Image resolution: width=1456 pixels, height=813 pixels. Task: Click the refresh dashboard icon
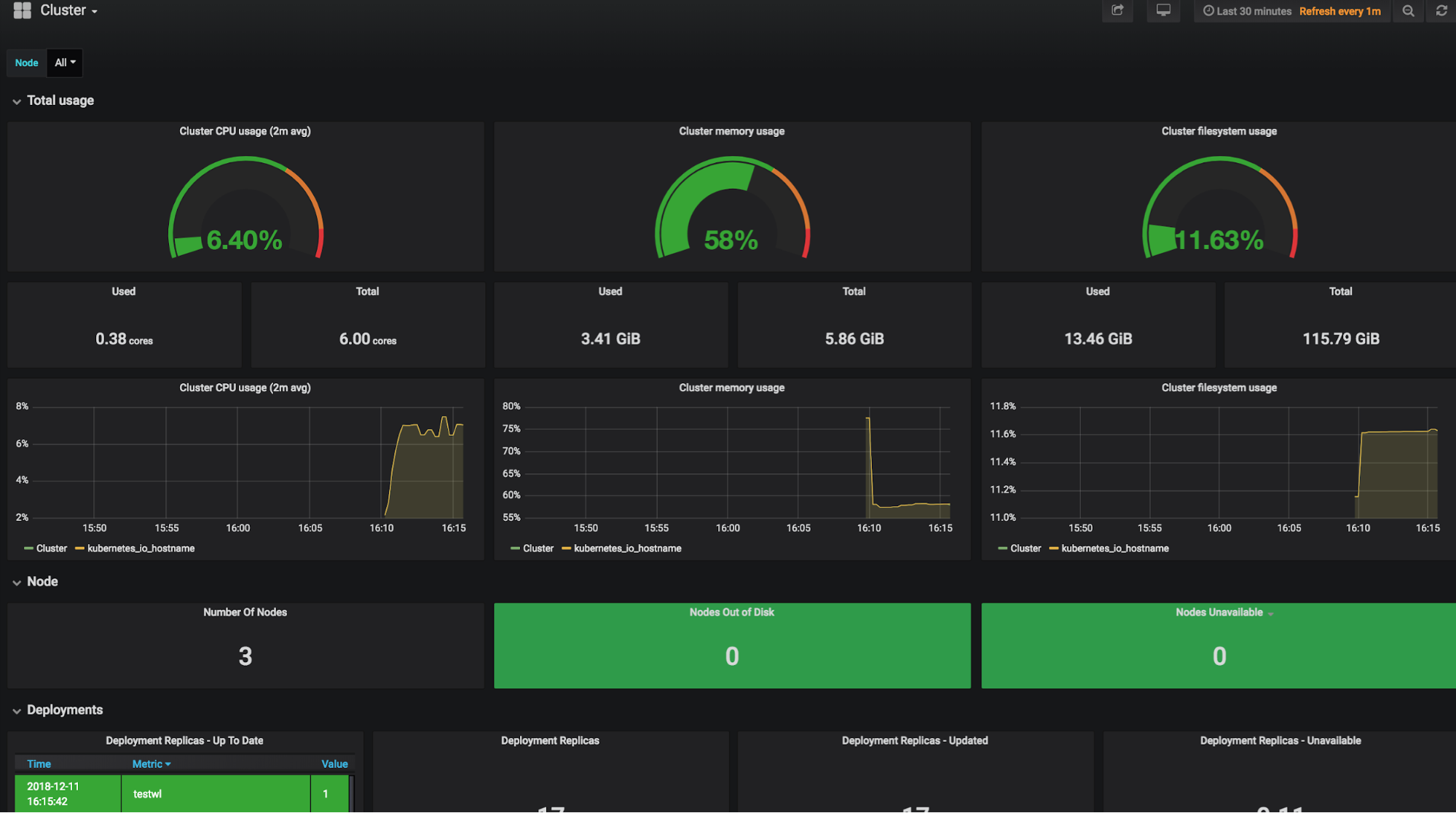(1441, 11)
